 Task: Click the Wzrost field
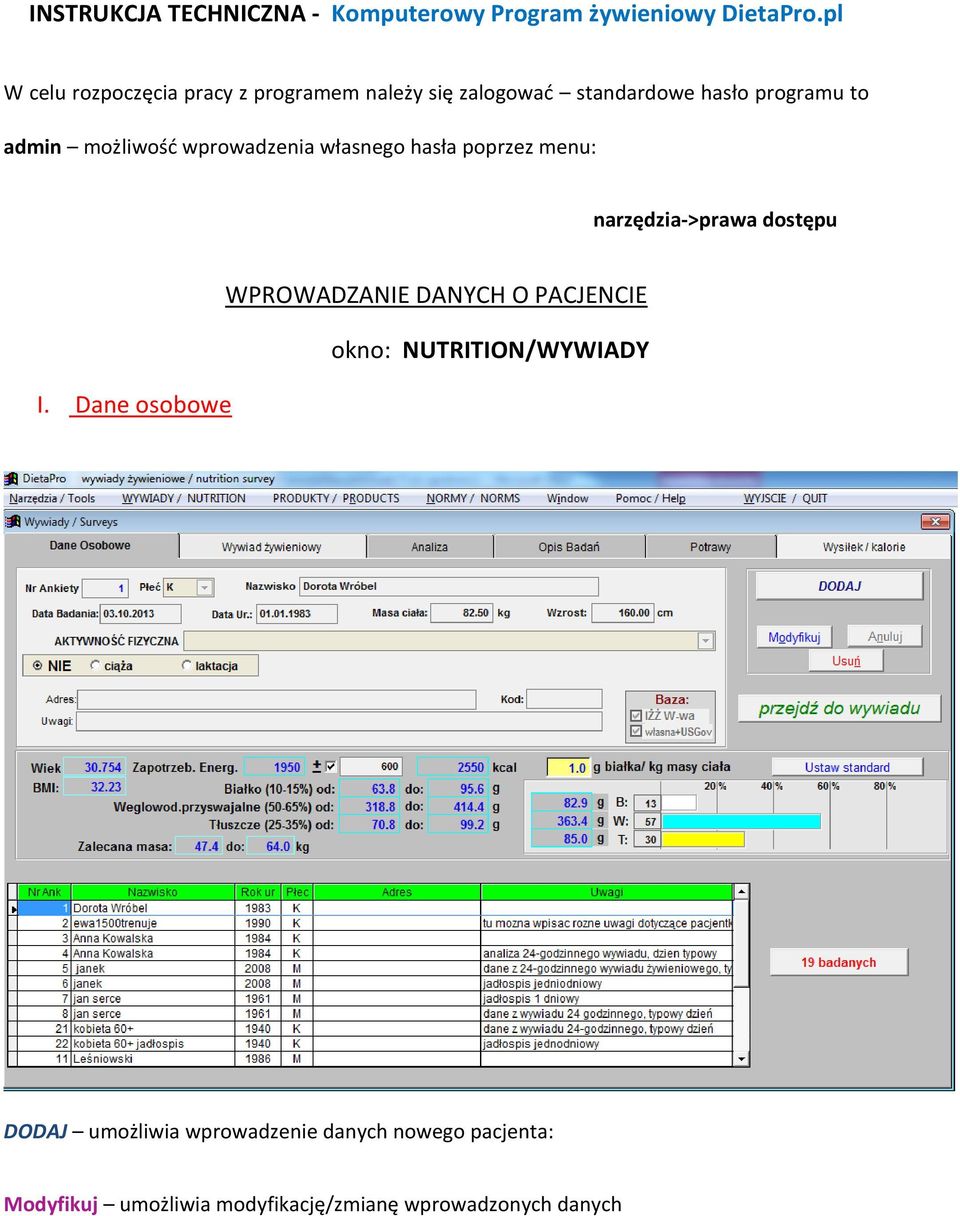tap(621, 612)
